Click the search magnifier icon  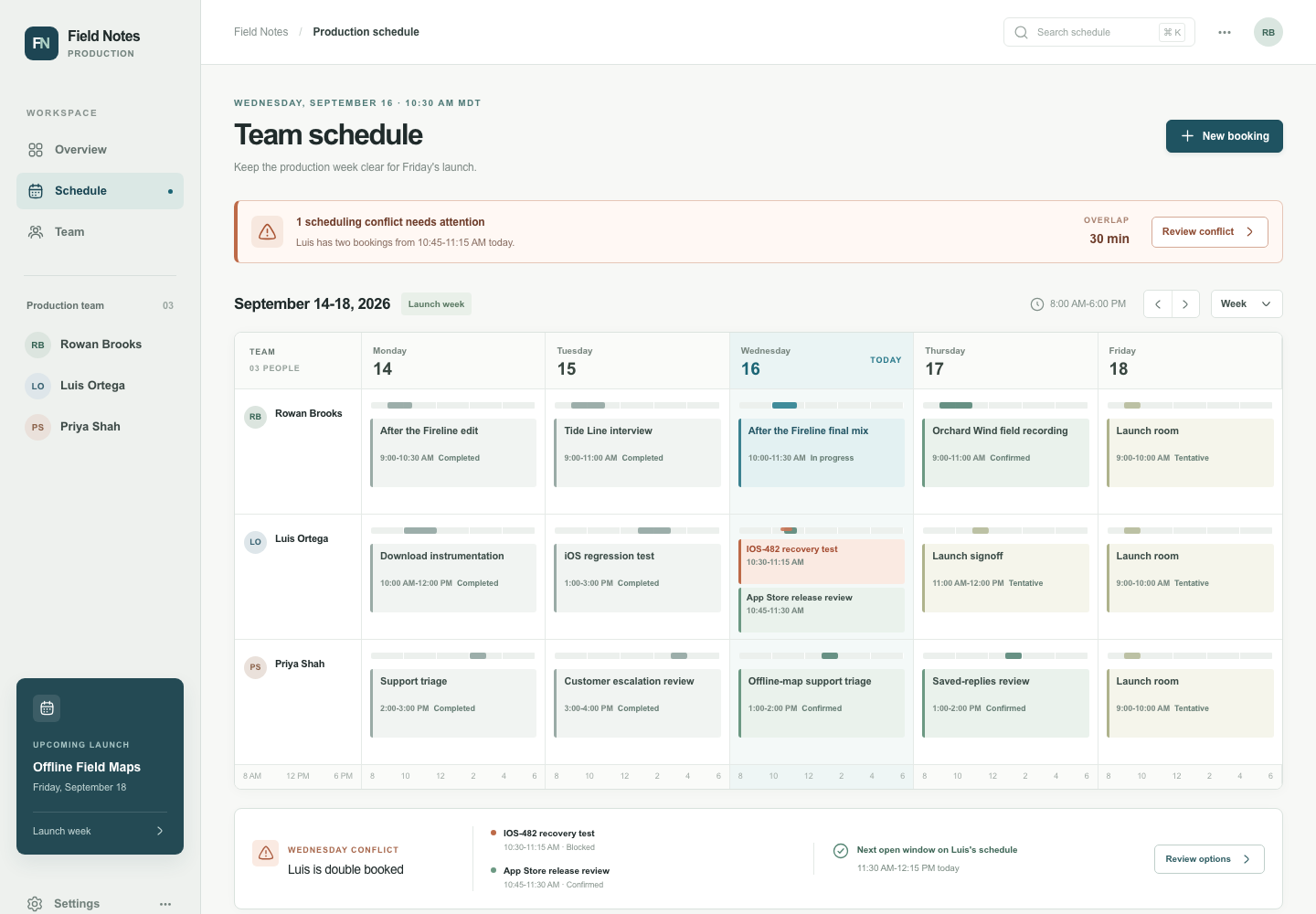tap(1021, 32)
